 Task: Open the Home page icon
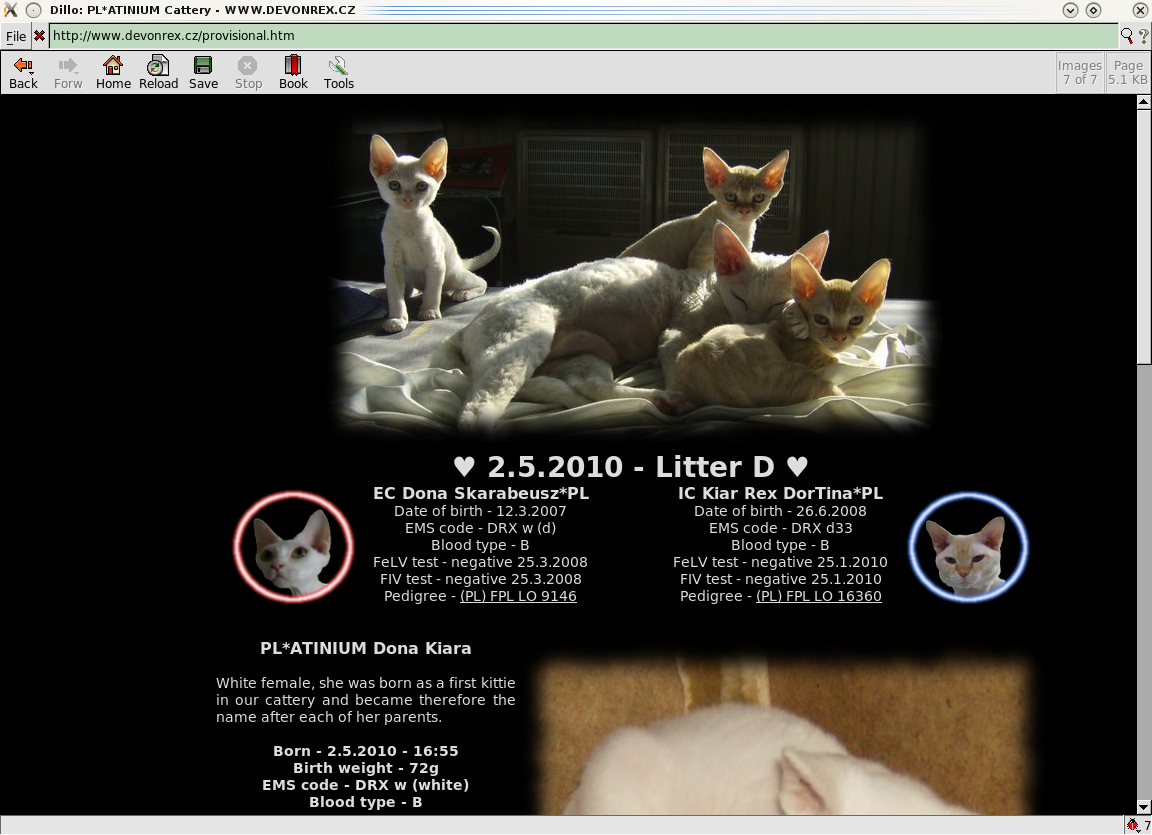coord(113,66)
